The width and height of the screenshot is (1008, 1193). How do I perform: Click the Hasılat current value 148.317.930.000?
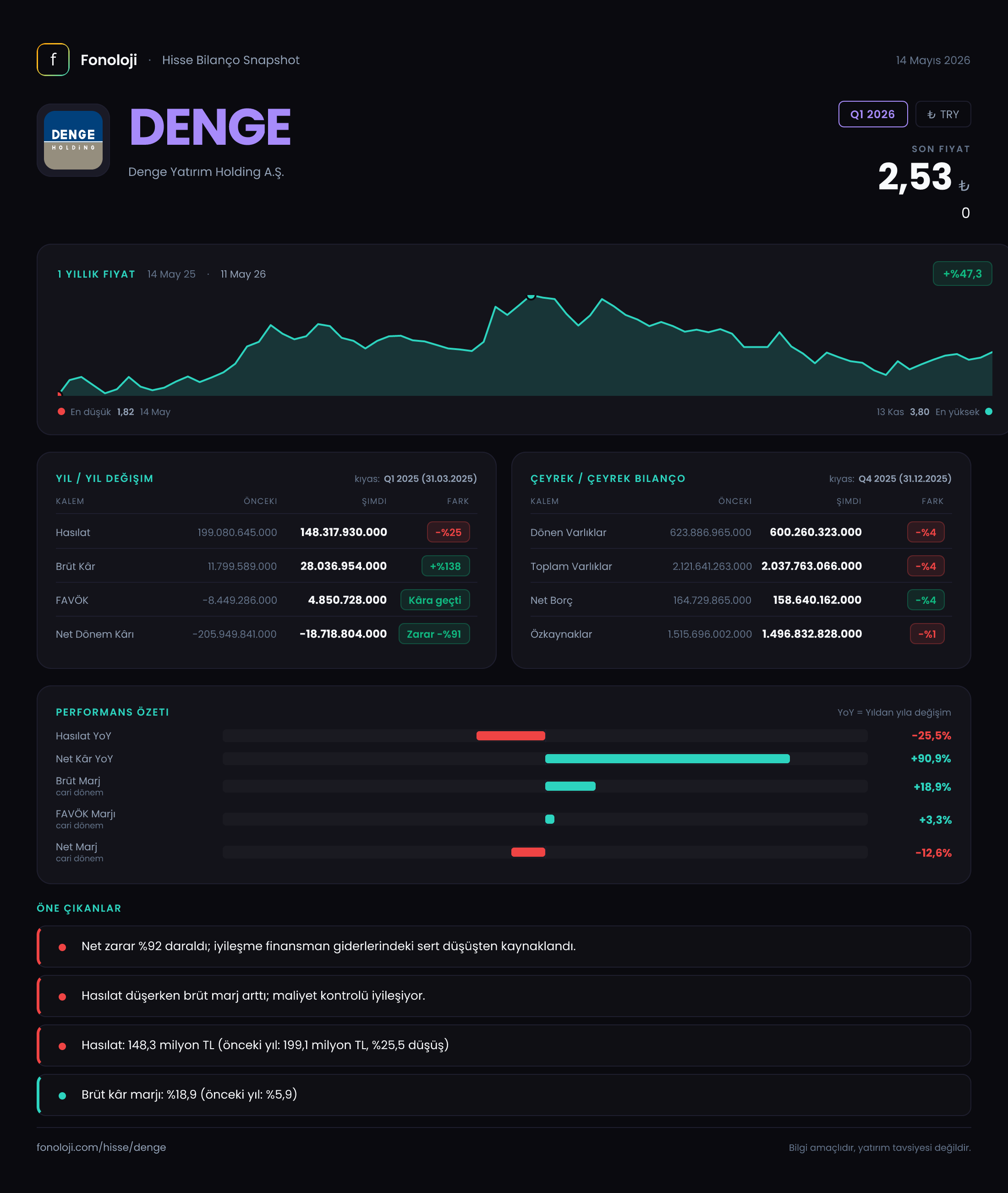coord(344,532)
